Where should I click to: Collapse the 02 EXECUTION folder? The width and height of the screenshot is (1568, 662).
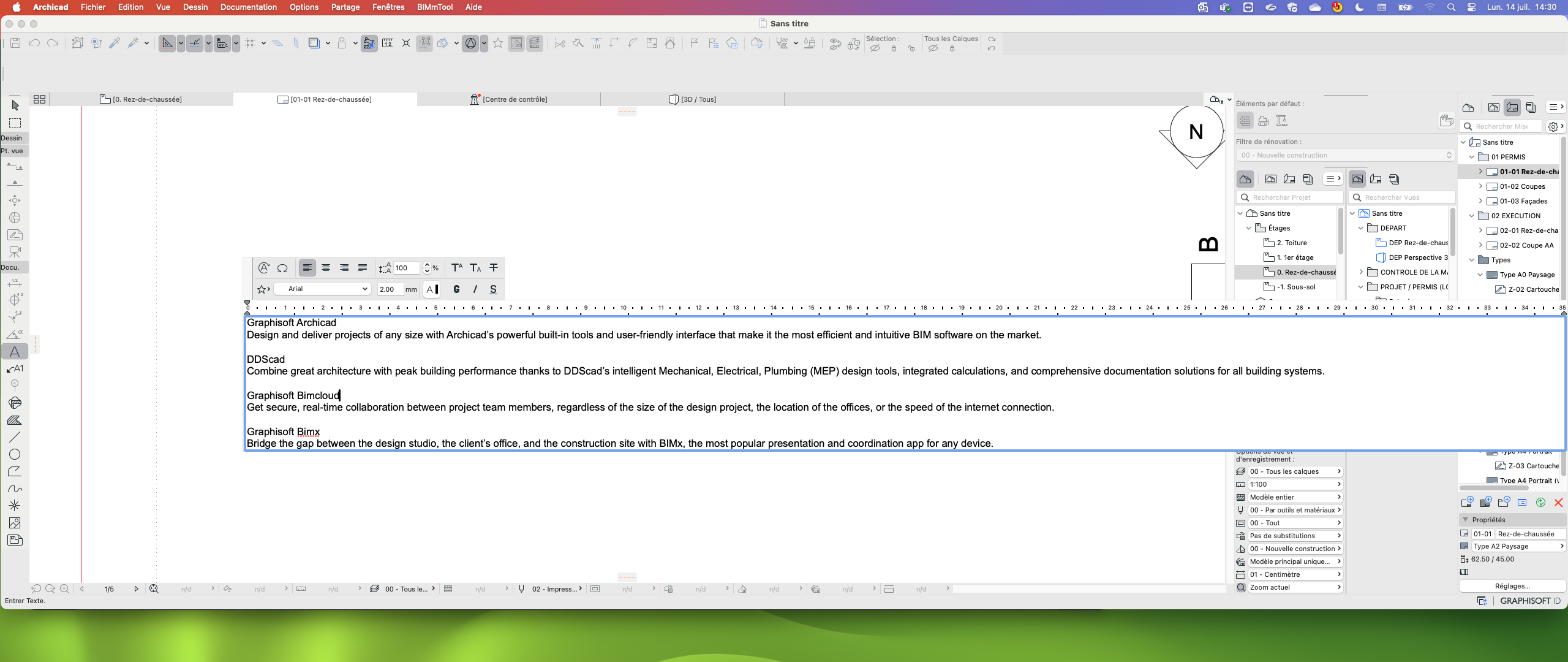click(x=1472, y=216)
